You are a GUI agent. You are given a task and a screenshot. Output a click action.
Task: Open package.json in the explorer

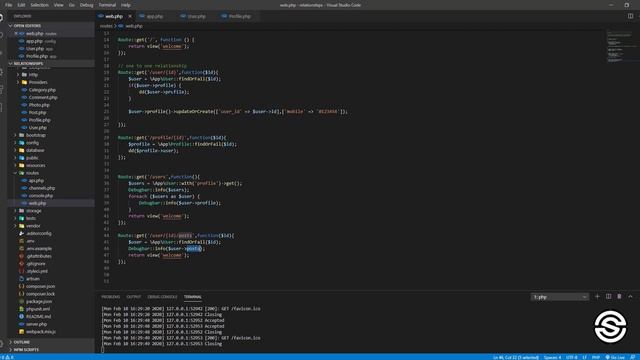(39, 301)
